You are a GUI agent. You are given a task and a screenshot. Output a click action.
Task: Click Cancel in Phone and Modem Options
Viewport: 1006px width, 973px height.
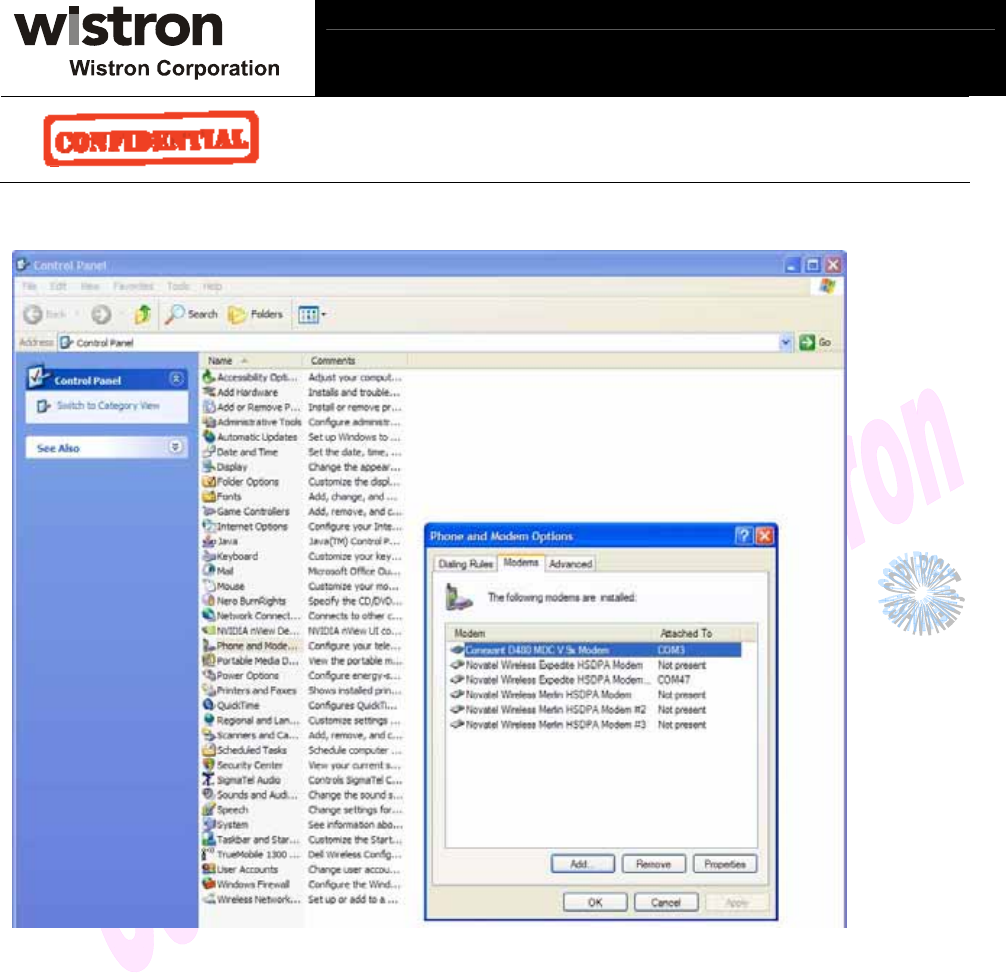pos(666,902)
